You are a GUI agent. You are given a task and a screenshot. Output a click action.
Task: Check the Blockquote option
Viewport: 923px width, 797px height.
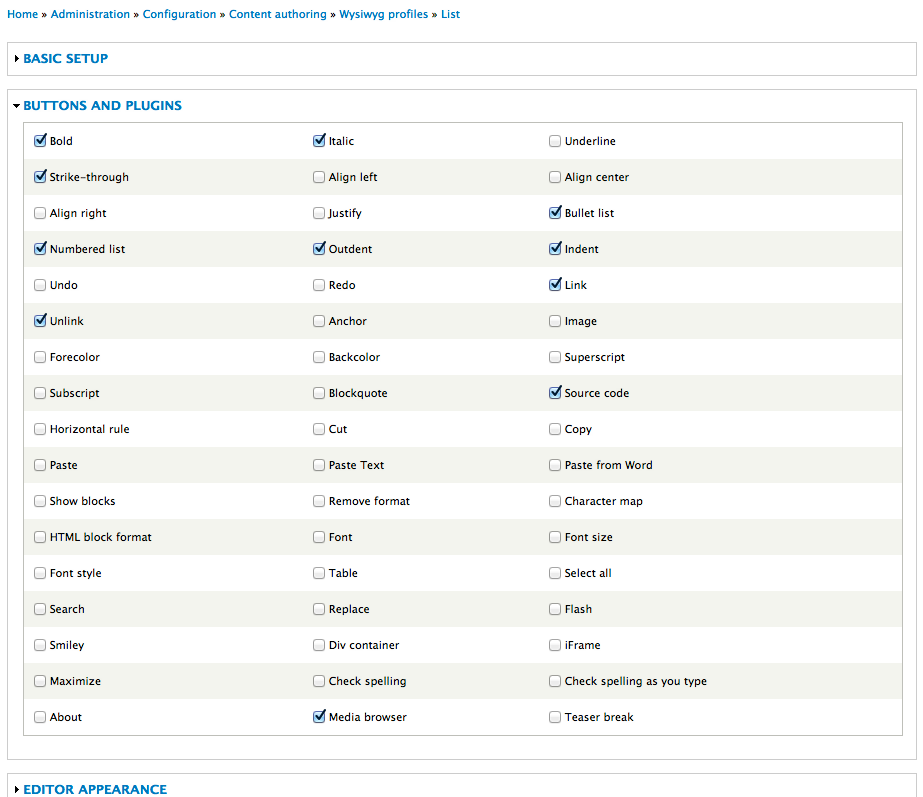click(318, 393)
